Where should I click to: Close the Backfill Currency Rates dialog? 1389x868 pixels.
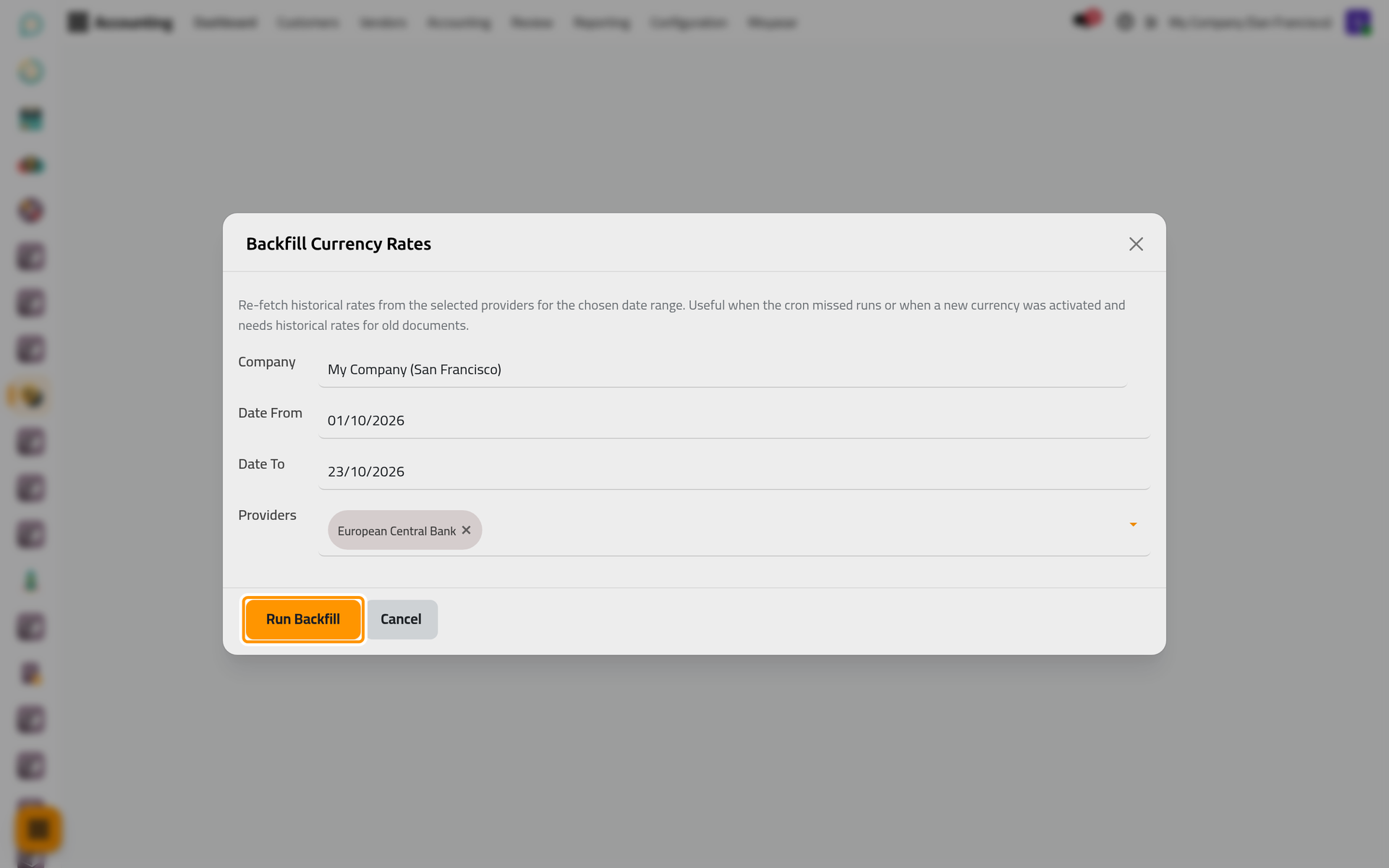click(x=1136, y=244)
